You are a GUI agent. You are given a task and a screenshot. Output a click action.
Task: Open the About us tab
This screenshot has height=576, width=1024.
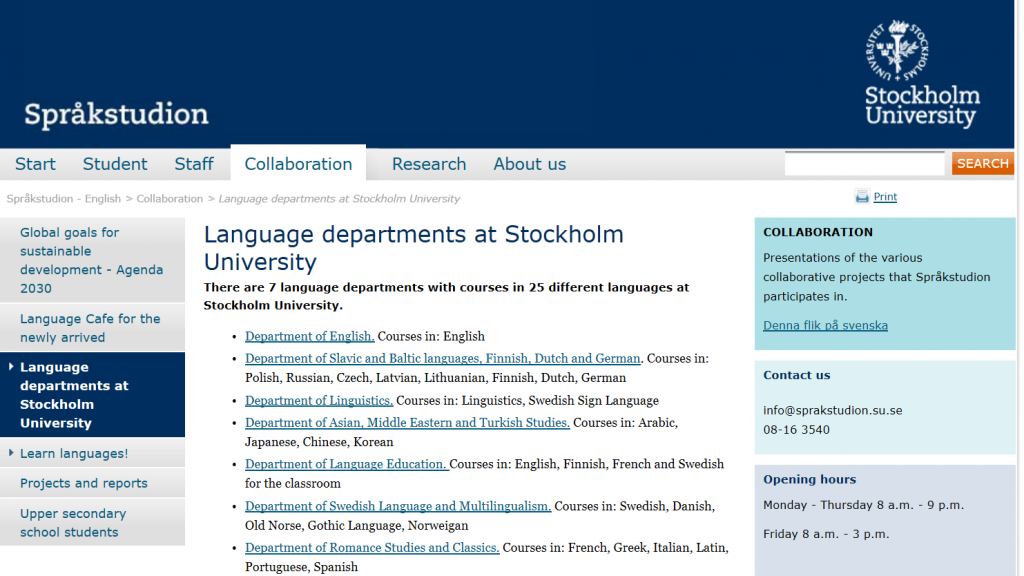point(530,164)
